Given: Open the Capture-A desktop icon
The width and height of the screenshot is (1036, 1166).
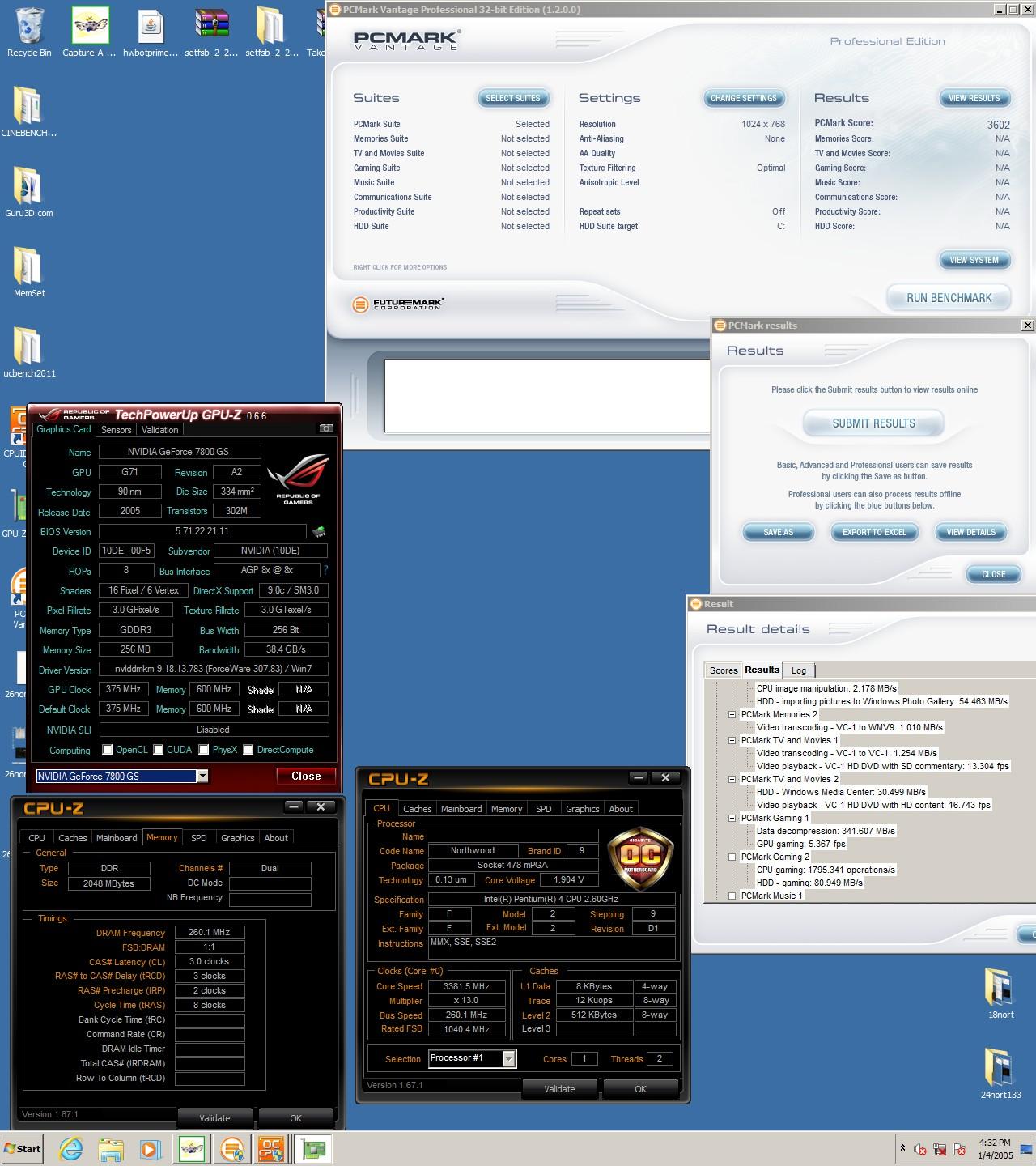Looking at the screenshot, I should 90,32.
